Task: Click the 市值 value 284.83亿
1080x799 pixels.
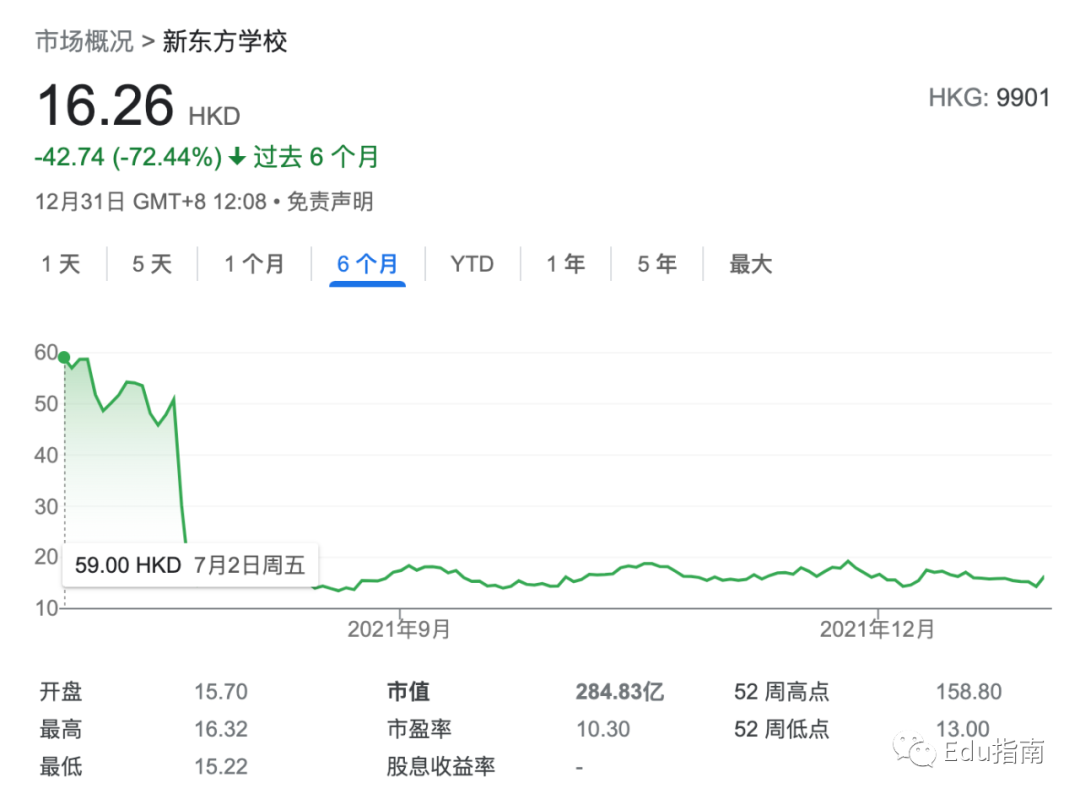Action: pos(620,692)
